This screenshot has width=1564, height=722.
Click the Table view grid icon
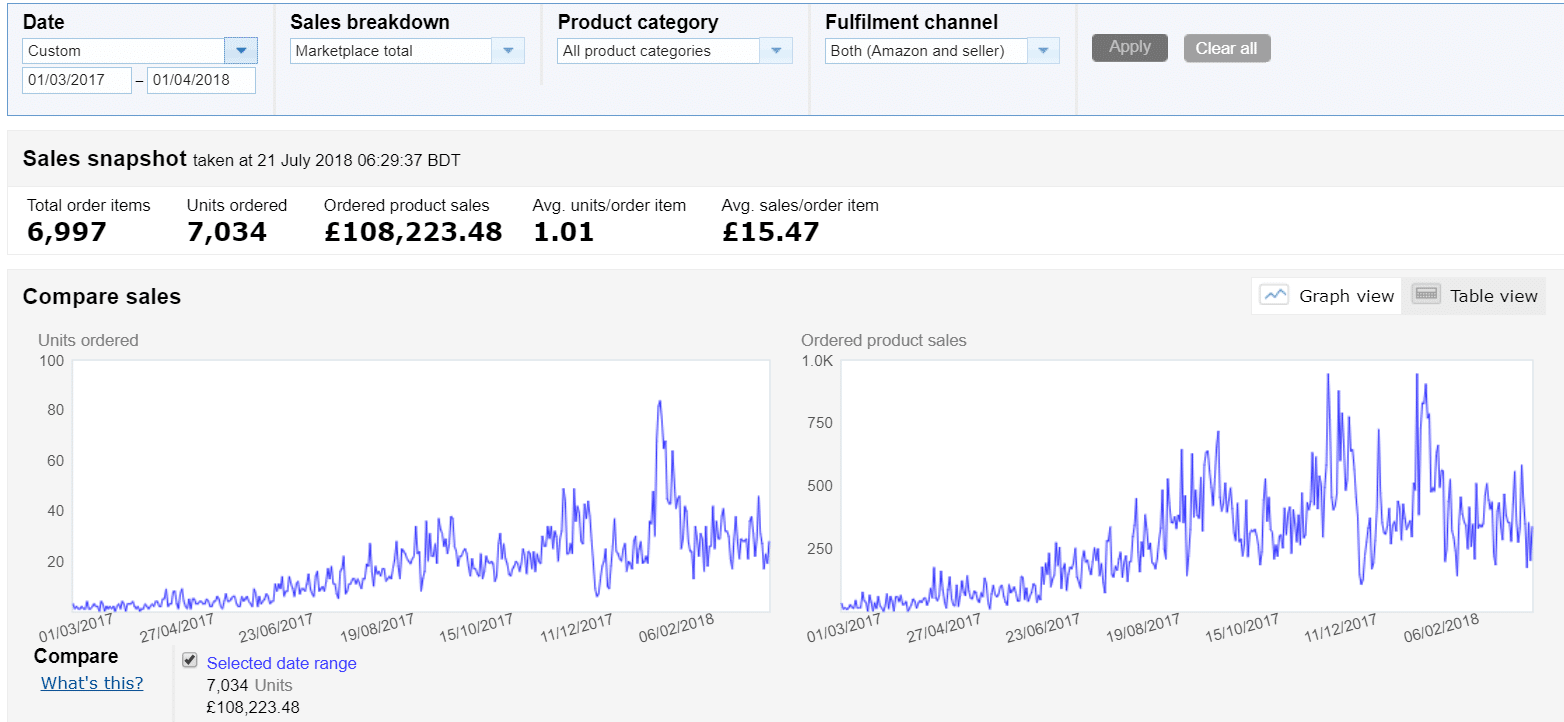(1426, 294)
